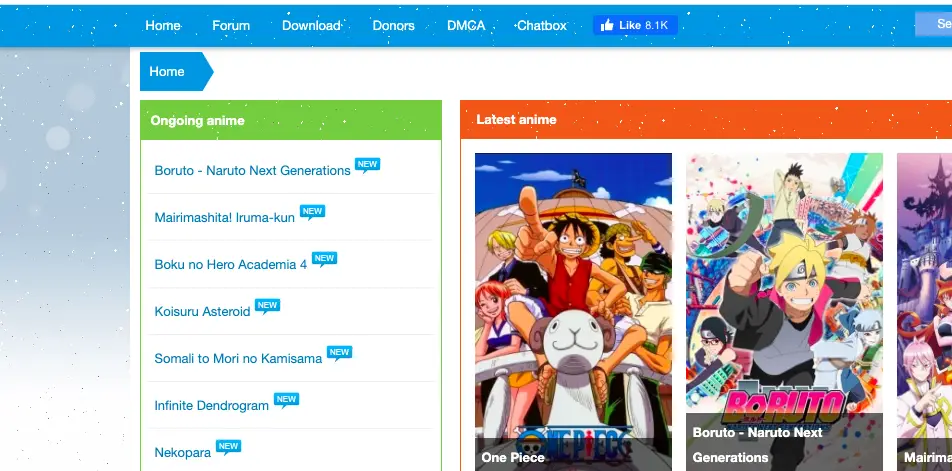This screenshot has height=471, width=952.
Task: Click the Ongoing anime section header
Action: (x=291, y=120)
